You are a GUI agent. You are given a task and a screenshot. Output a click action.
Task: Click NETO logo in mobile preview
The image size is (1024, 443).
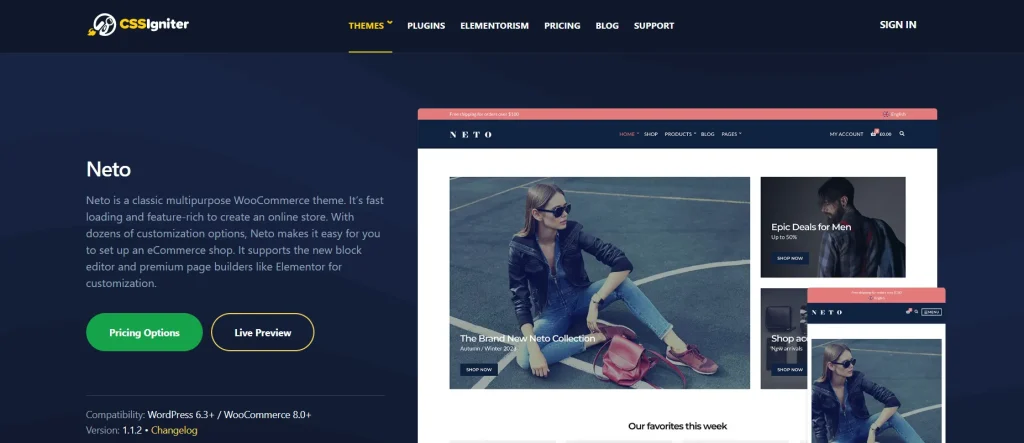[827, 312]
